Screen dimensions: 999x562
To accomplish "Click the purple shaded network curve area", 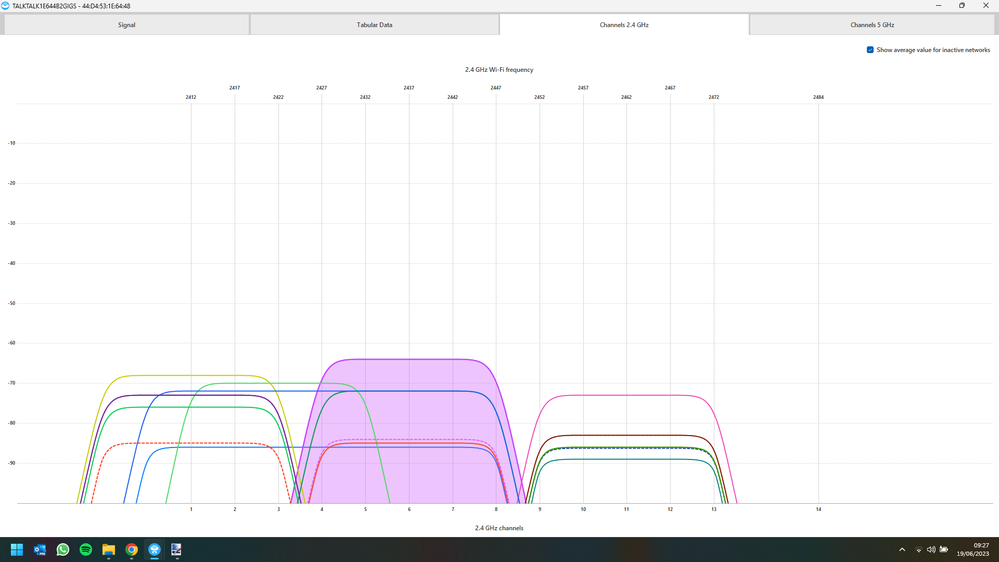I will 410,420.
